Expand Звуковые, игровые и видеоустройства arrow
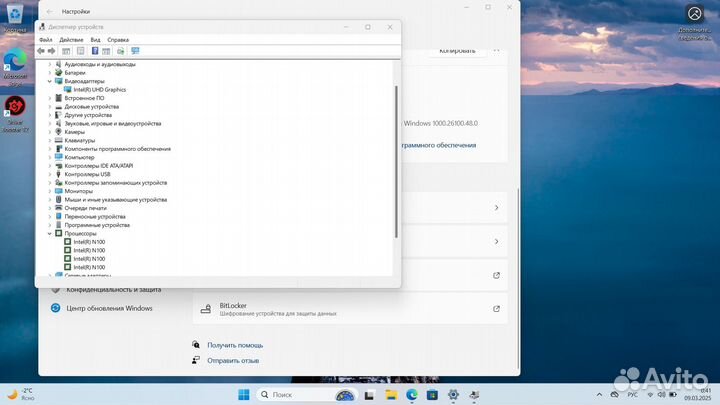This screenshot has width=720, height=405. (50, 124)
